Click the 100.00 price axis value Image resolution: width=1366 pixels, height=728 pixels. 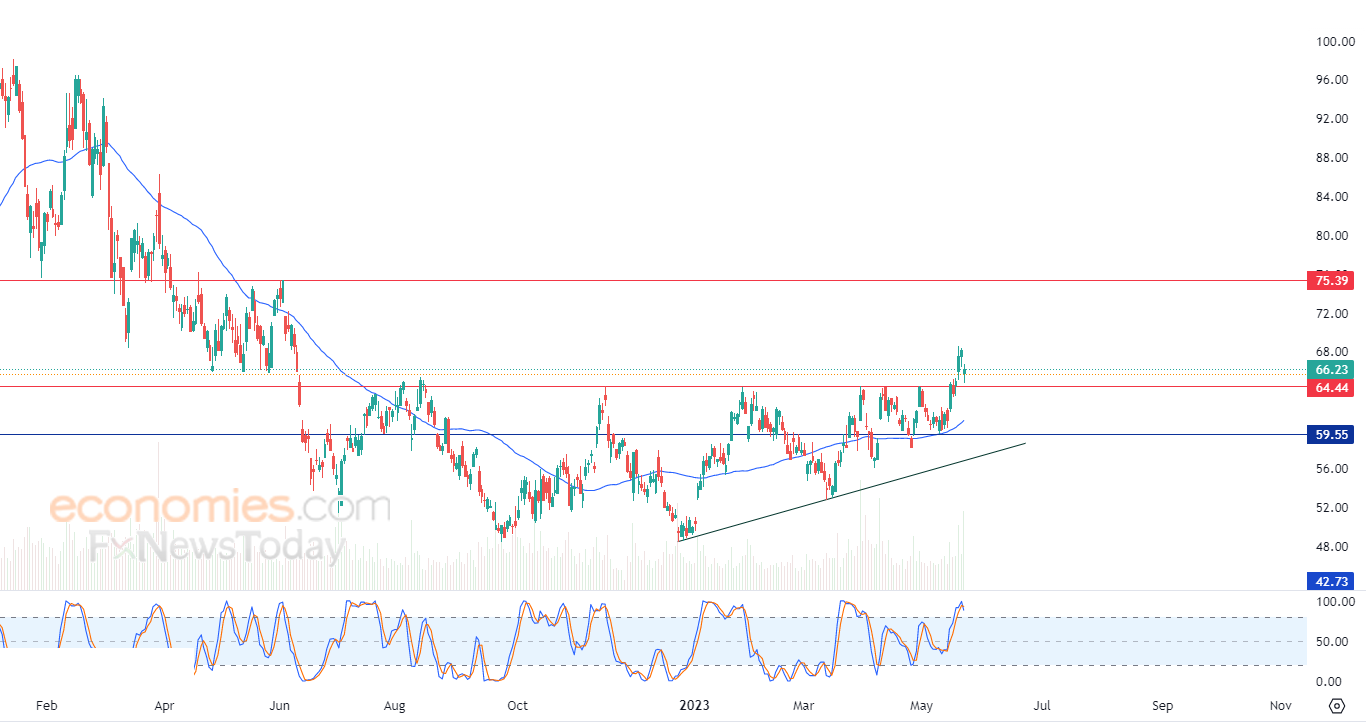(x=1334, y=42)
